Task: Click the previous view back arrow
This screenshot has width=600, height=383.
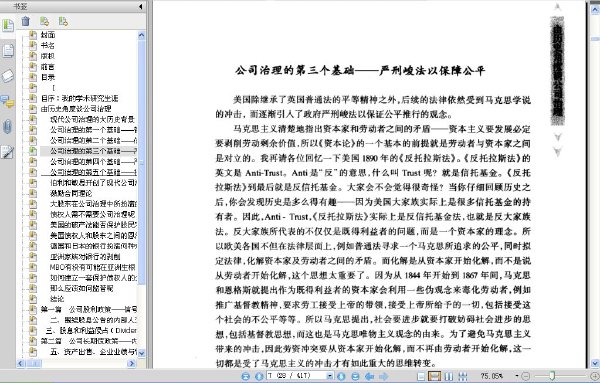Action: pos(369,376)
